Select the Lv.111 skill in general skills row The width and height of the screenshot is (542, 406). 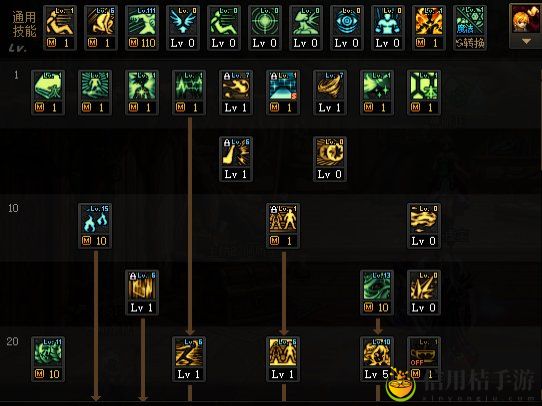click(142, 28)
